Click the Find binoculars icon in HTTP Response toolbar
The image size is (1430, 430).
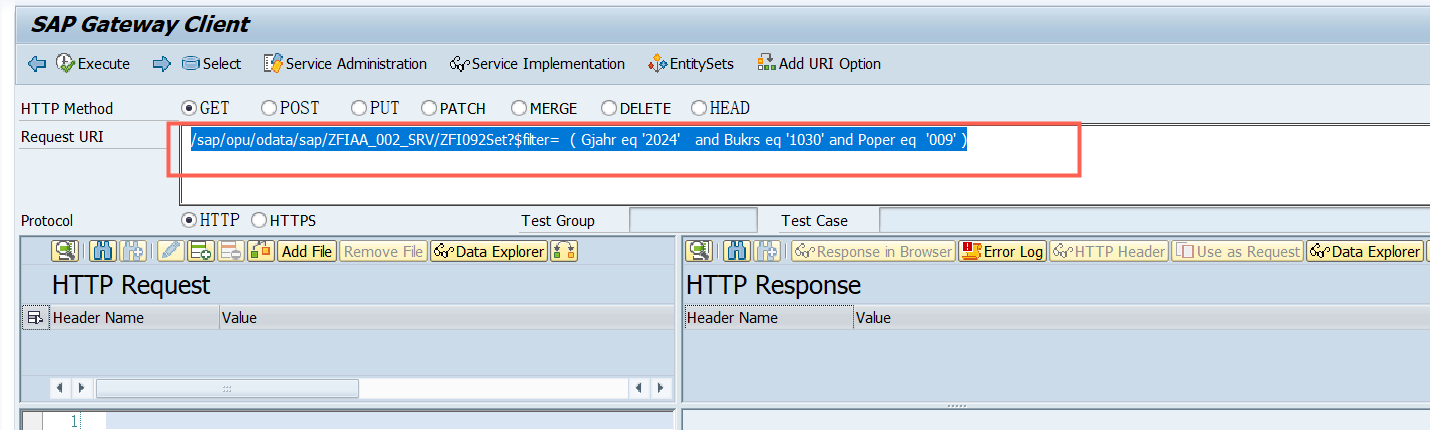coord(737,251)
